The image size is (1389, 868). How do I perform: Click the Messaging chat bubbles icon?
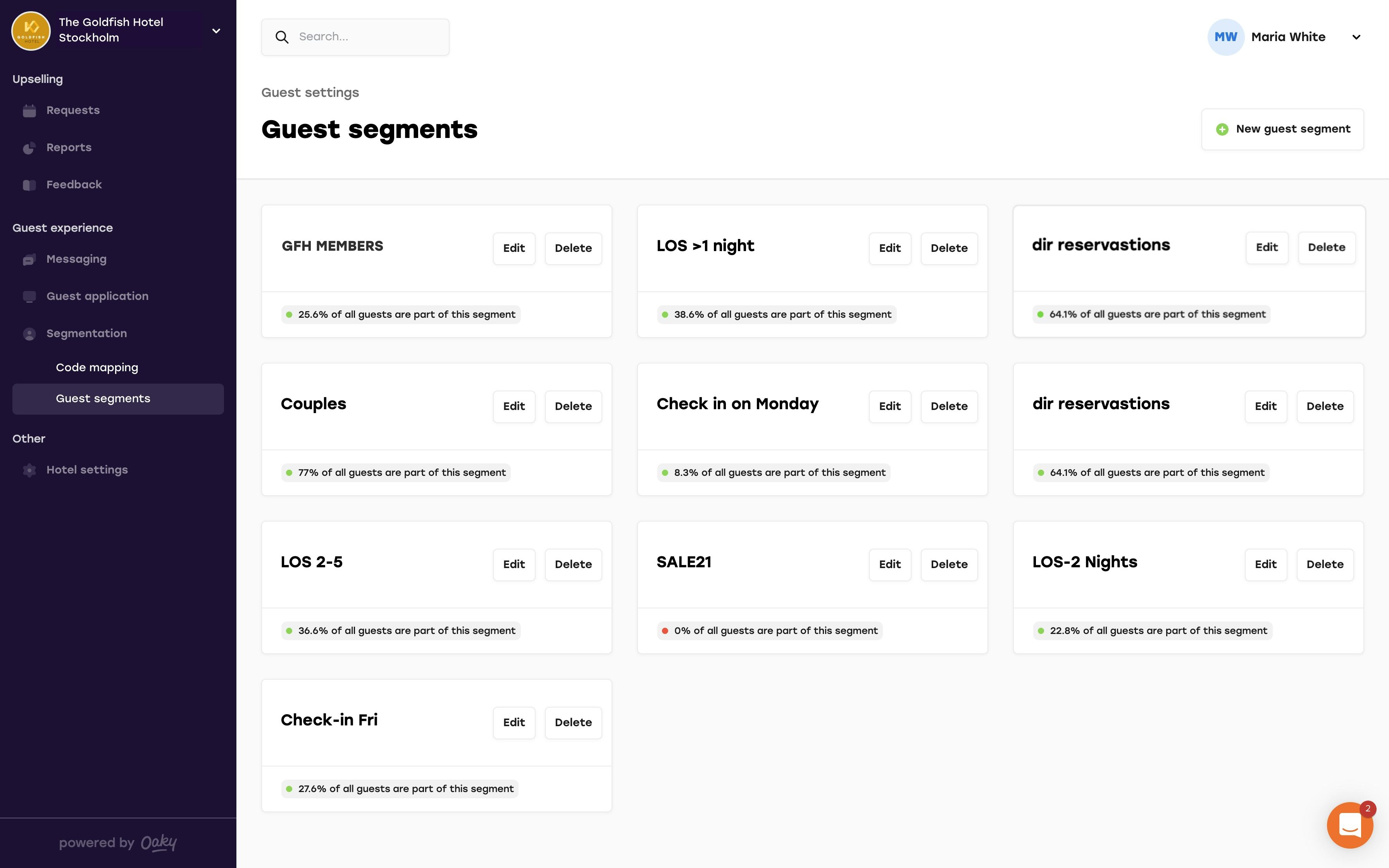click(29, 260)
